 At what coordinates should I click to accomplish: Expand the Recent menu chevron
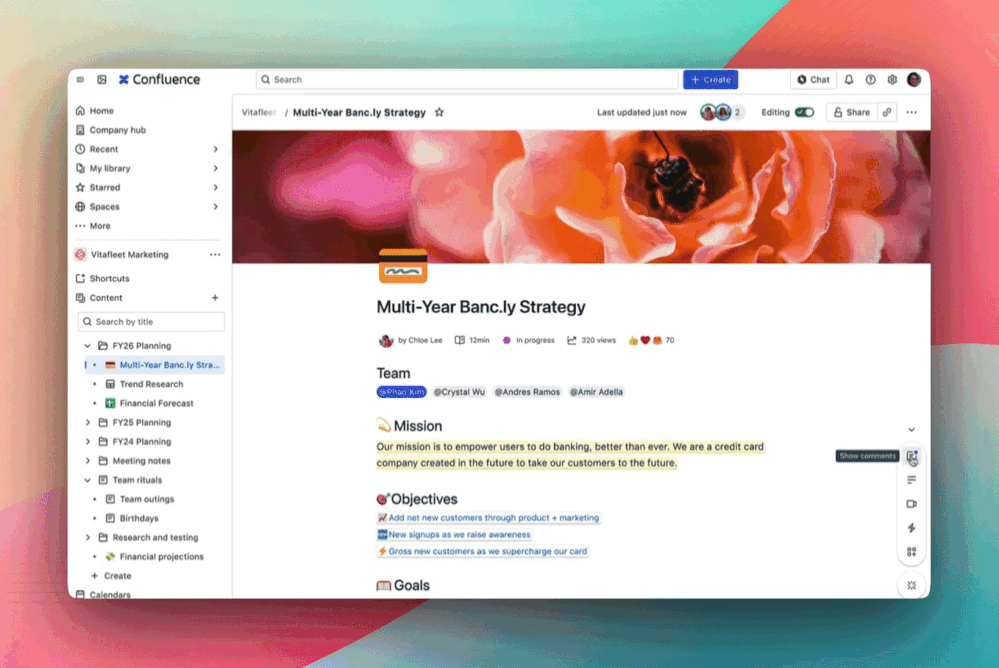215,149
